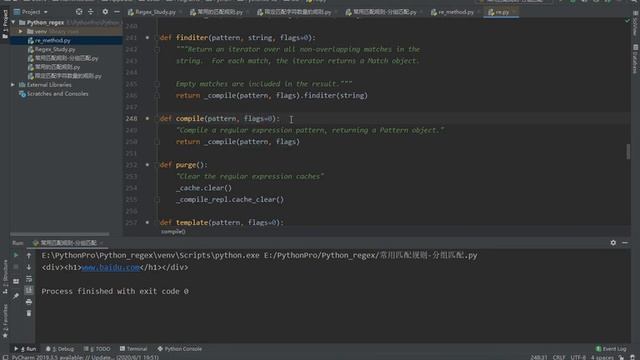This screenshot has height=360, width=640.
Task: Click the collapse all icon in Project panel header
Action: (91, 12)
